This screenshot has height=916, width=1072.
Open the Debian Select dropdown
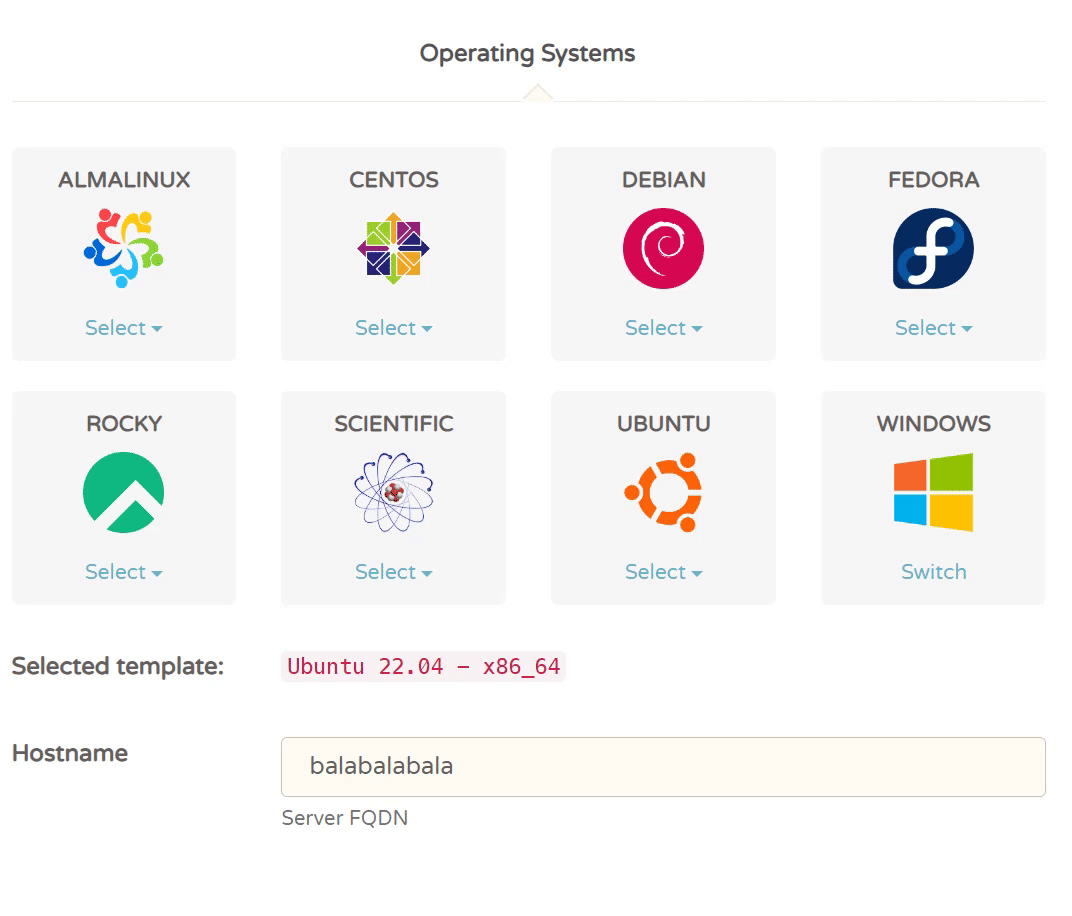click(663, 328)
